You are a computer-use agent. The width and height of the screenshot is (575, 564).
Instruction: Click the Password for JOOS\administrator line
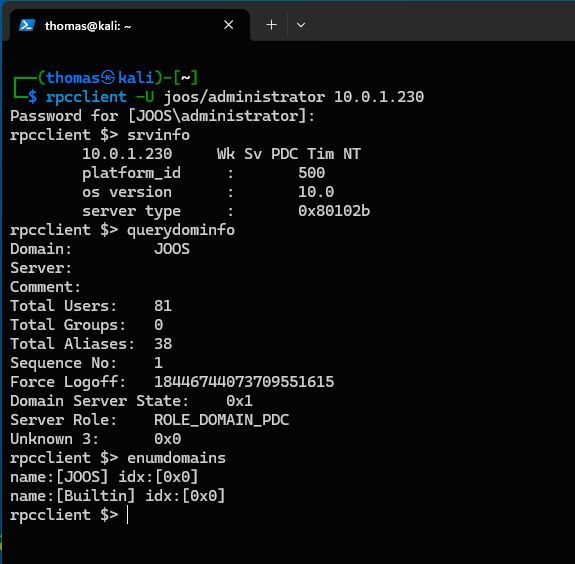[162, 116]
